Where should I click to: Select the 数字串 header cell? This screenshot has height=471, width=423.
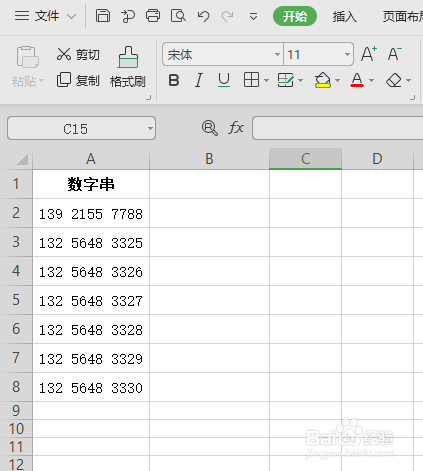91,184
